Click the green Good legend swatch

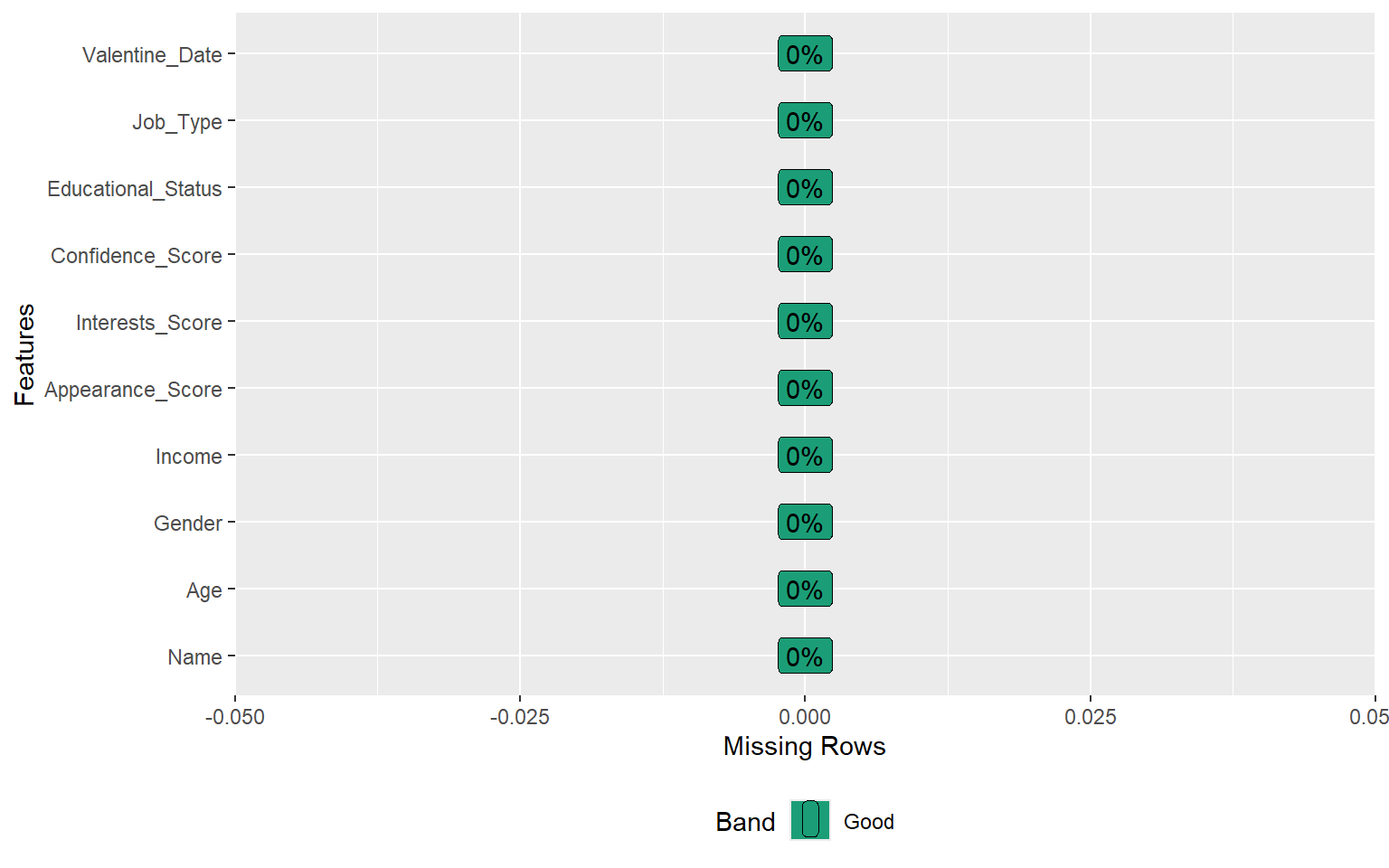(810, 820)
